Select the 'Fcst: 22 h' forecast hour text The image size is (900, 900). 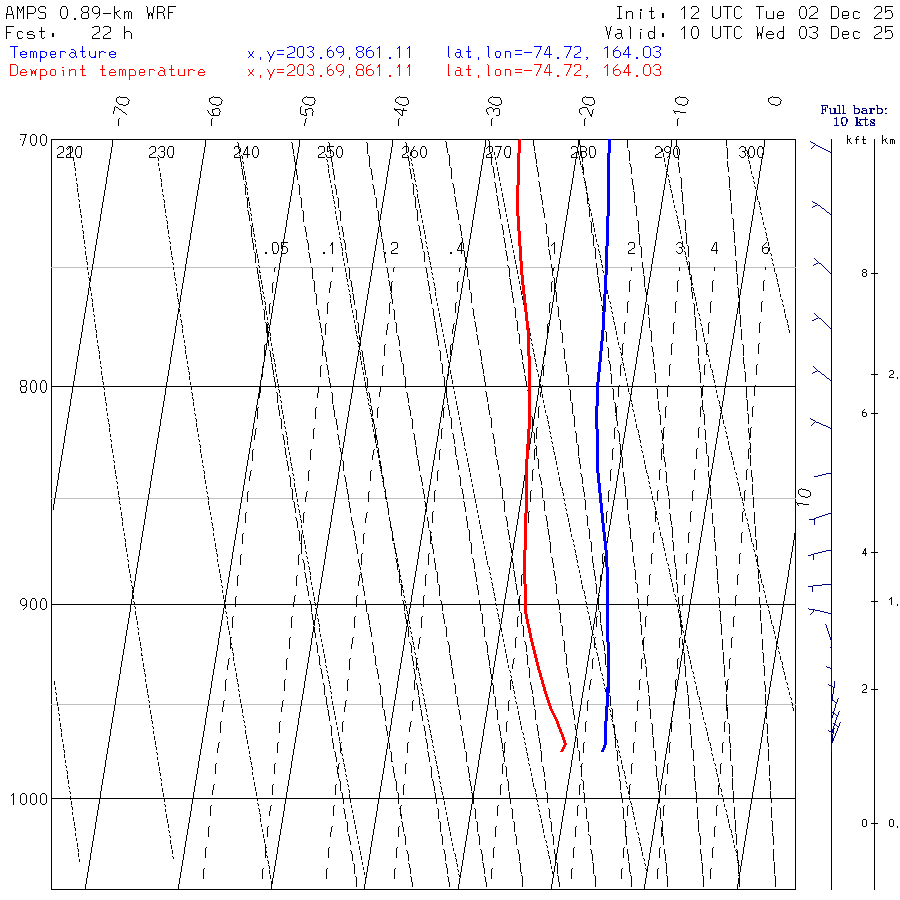(x=69, y=33)
